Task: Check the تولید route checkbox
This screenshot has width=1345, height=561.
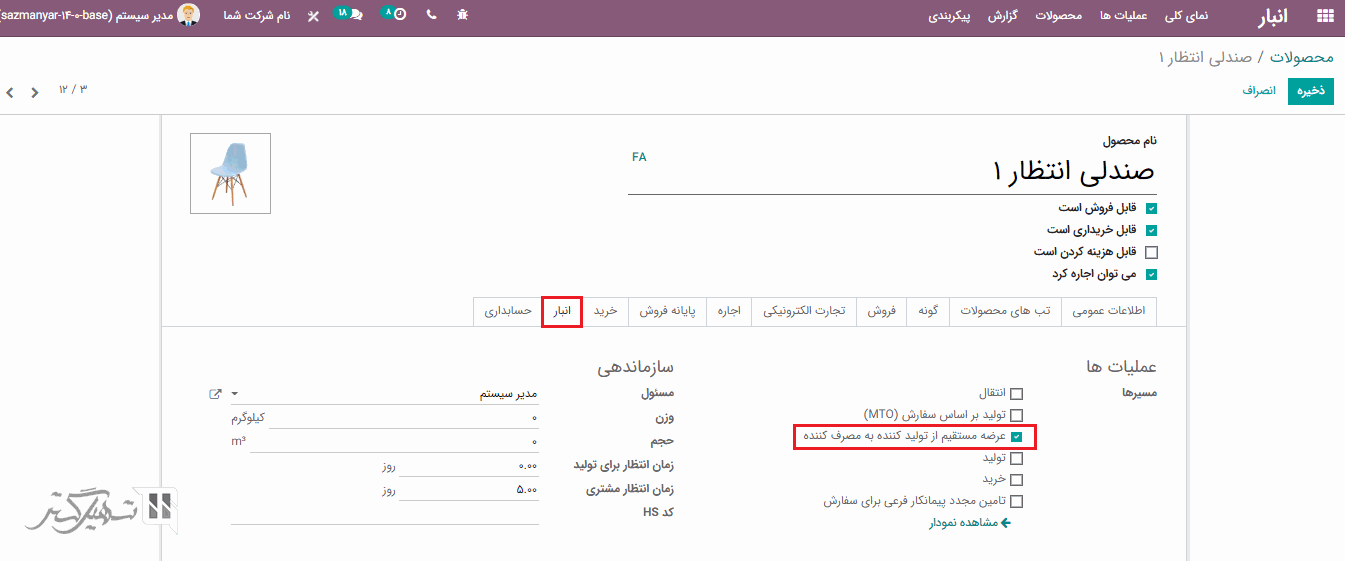Action: click(1017, 459)
